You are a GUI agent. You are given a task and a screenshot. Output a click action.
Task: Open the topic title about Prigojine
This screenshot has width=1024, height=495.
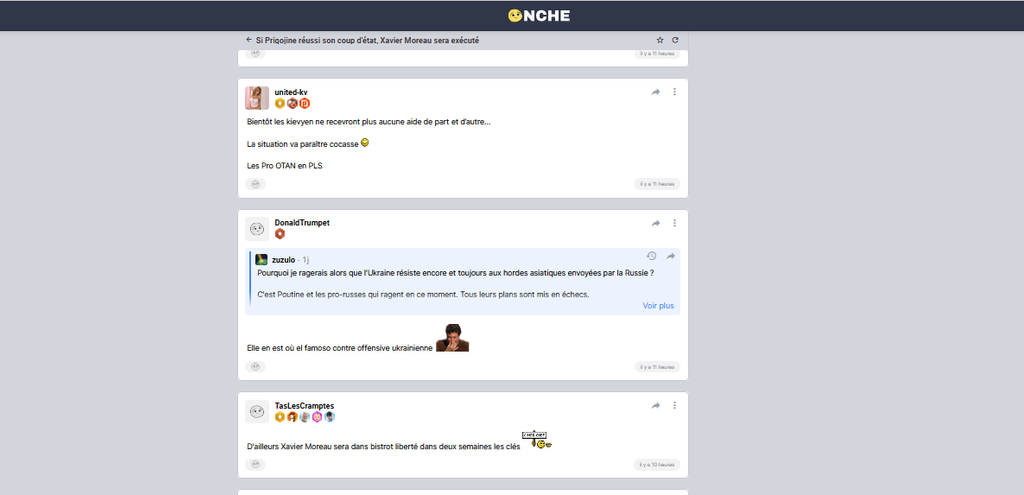click(368, 40)
